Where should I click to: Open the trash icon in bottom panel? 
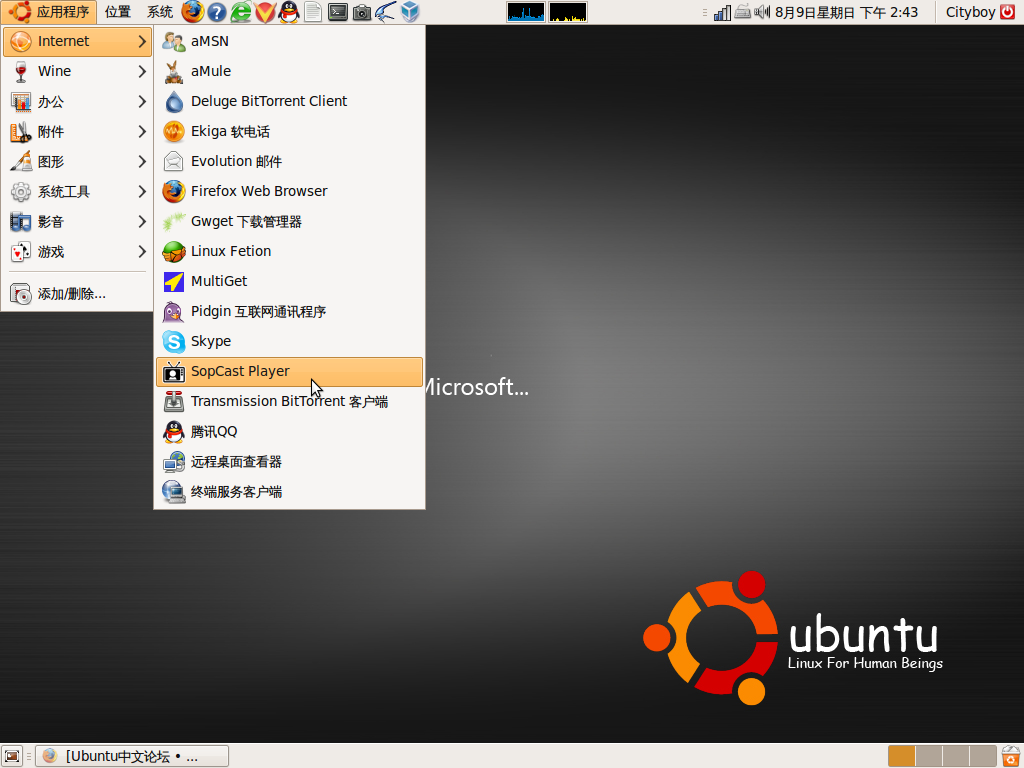coord(1011,756)
